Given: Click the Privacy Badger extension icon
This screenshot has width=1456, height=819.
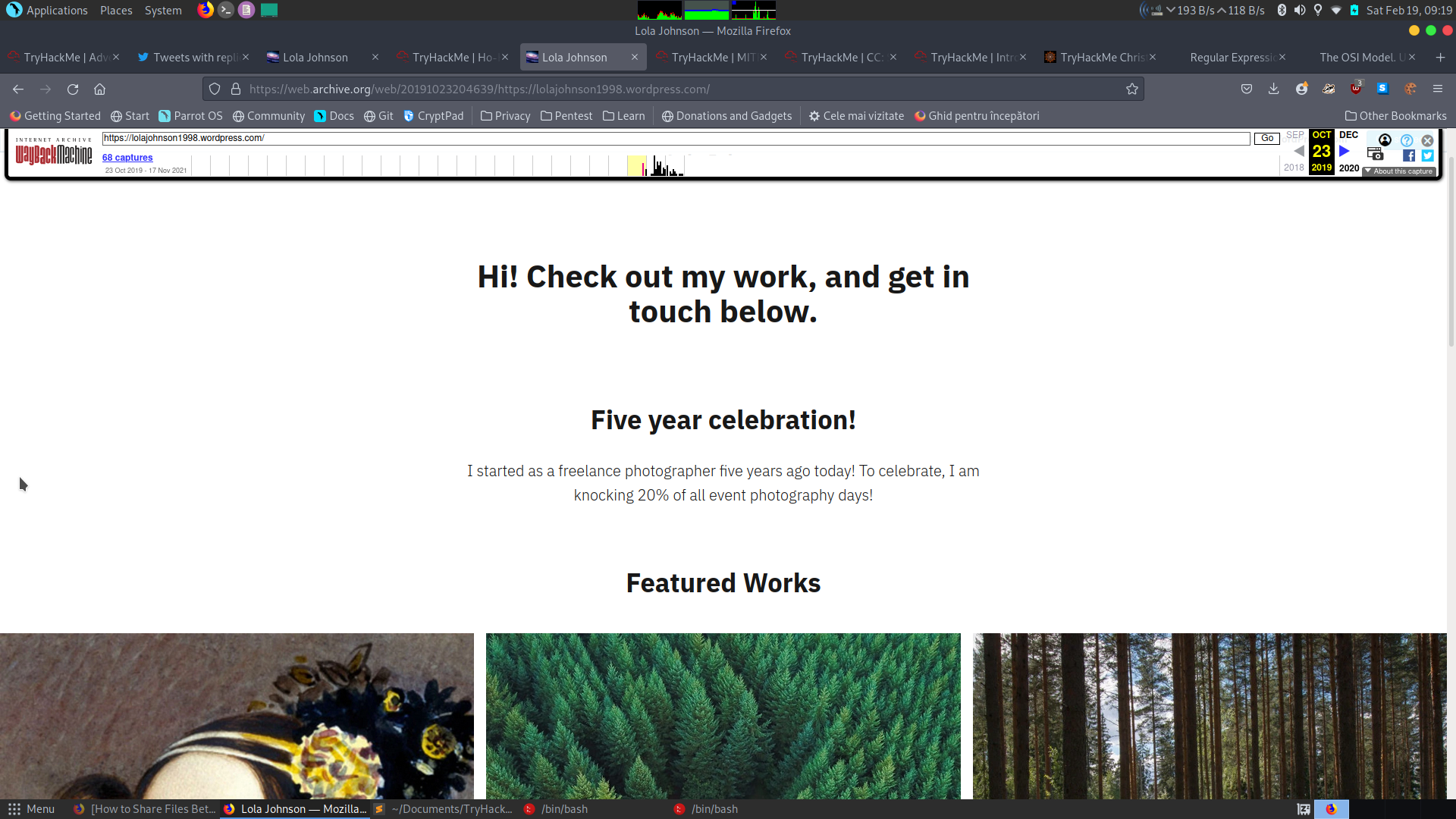Looking at the screenshot, I should click(x=1329, y=89).
